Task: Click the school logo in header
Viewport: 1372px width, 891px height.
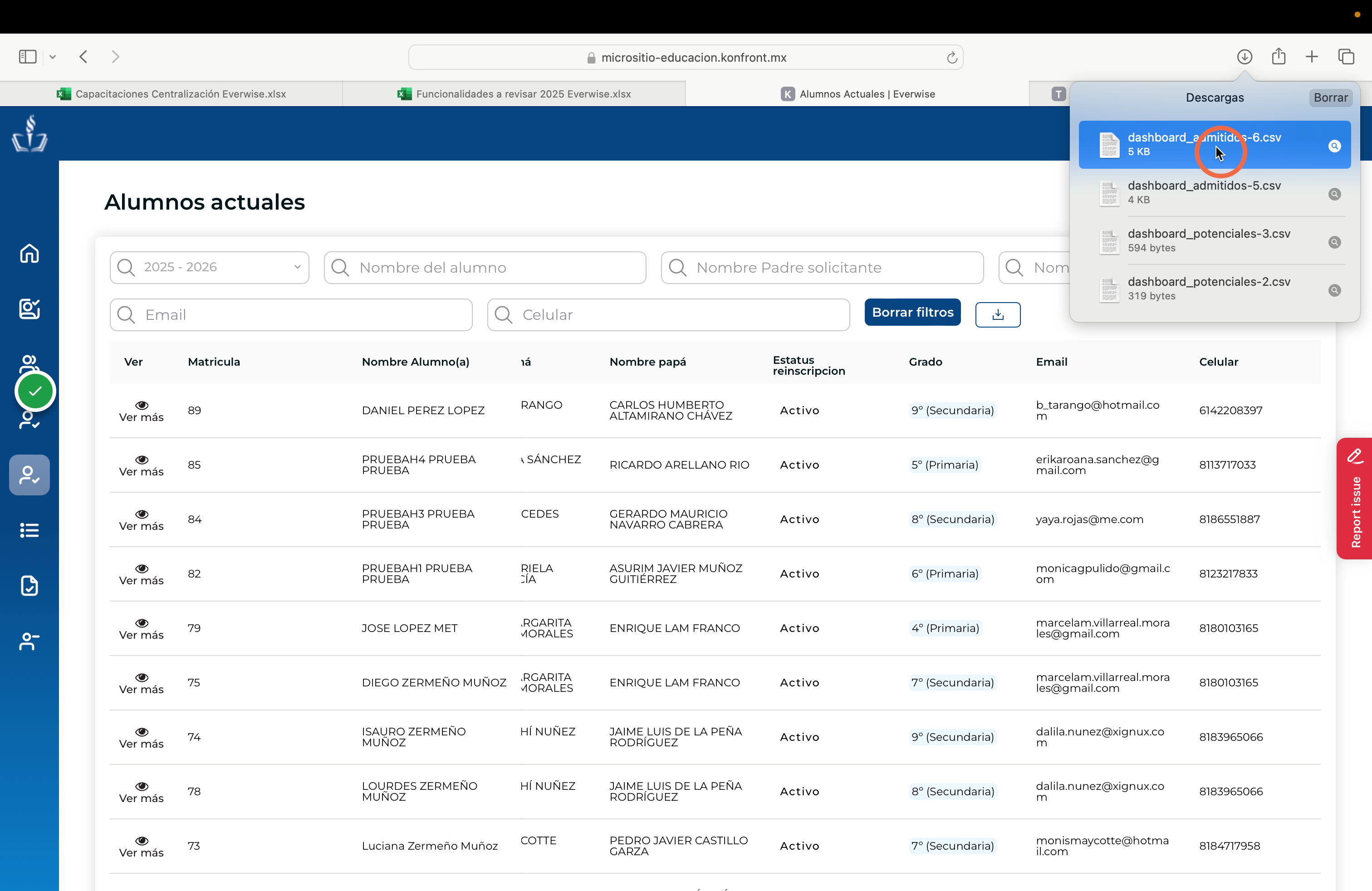Action: click(x=29, y=134)
